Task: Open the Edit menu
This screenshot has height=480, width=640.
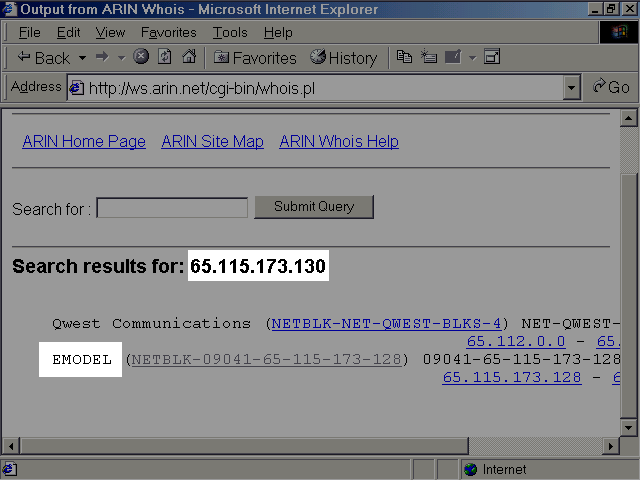Action: [x=68, y=32]
